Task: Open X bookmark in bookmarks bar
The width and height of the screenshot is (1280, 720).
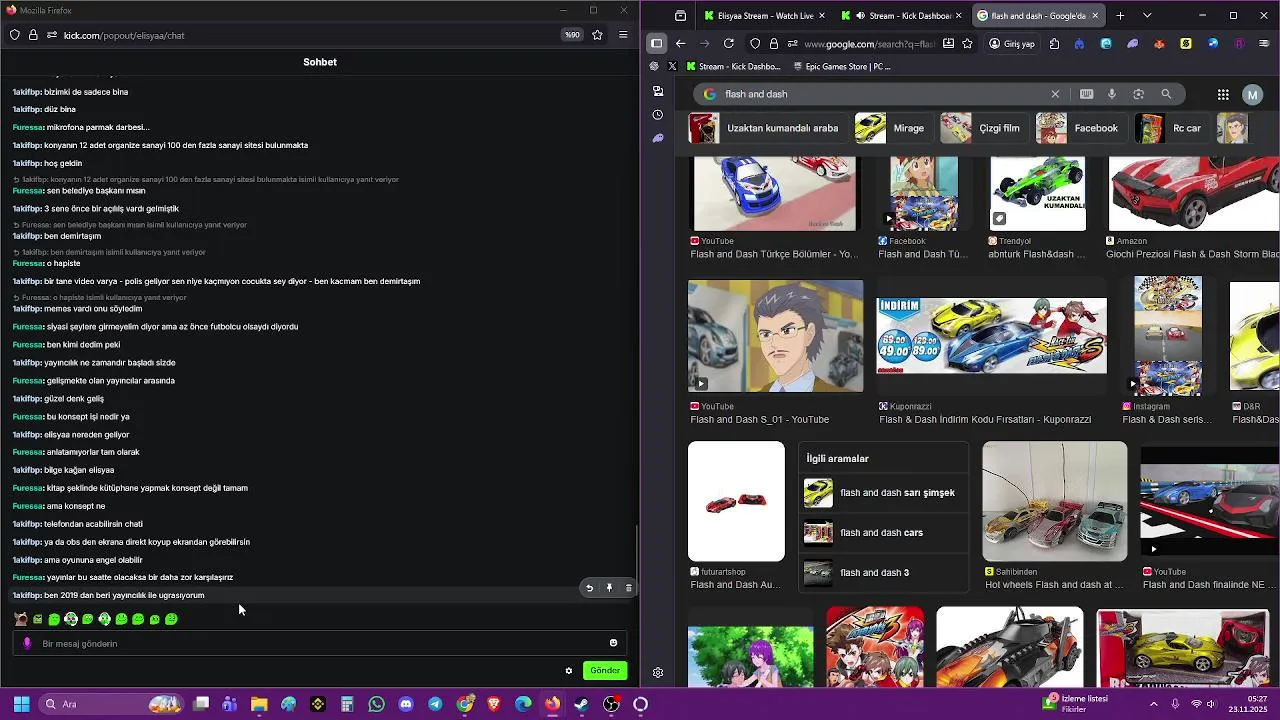Action: [673, 67]
